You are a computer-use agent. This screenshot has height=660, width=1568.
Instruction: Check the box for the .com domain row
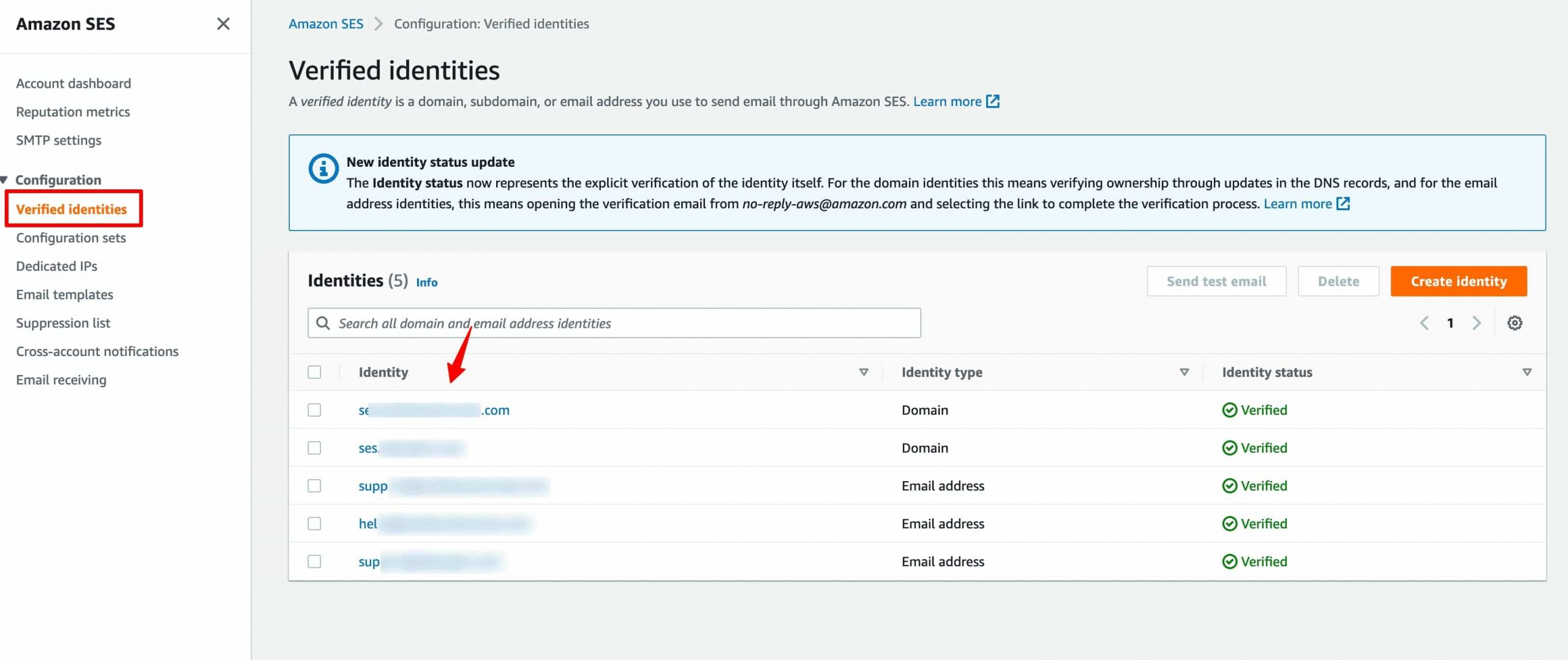314,410
